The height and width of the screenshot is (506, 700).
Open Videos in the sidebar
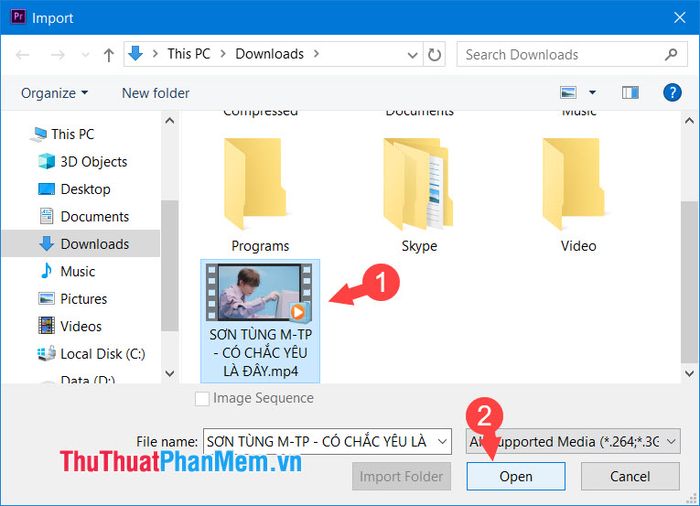[x=81, y=326]
